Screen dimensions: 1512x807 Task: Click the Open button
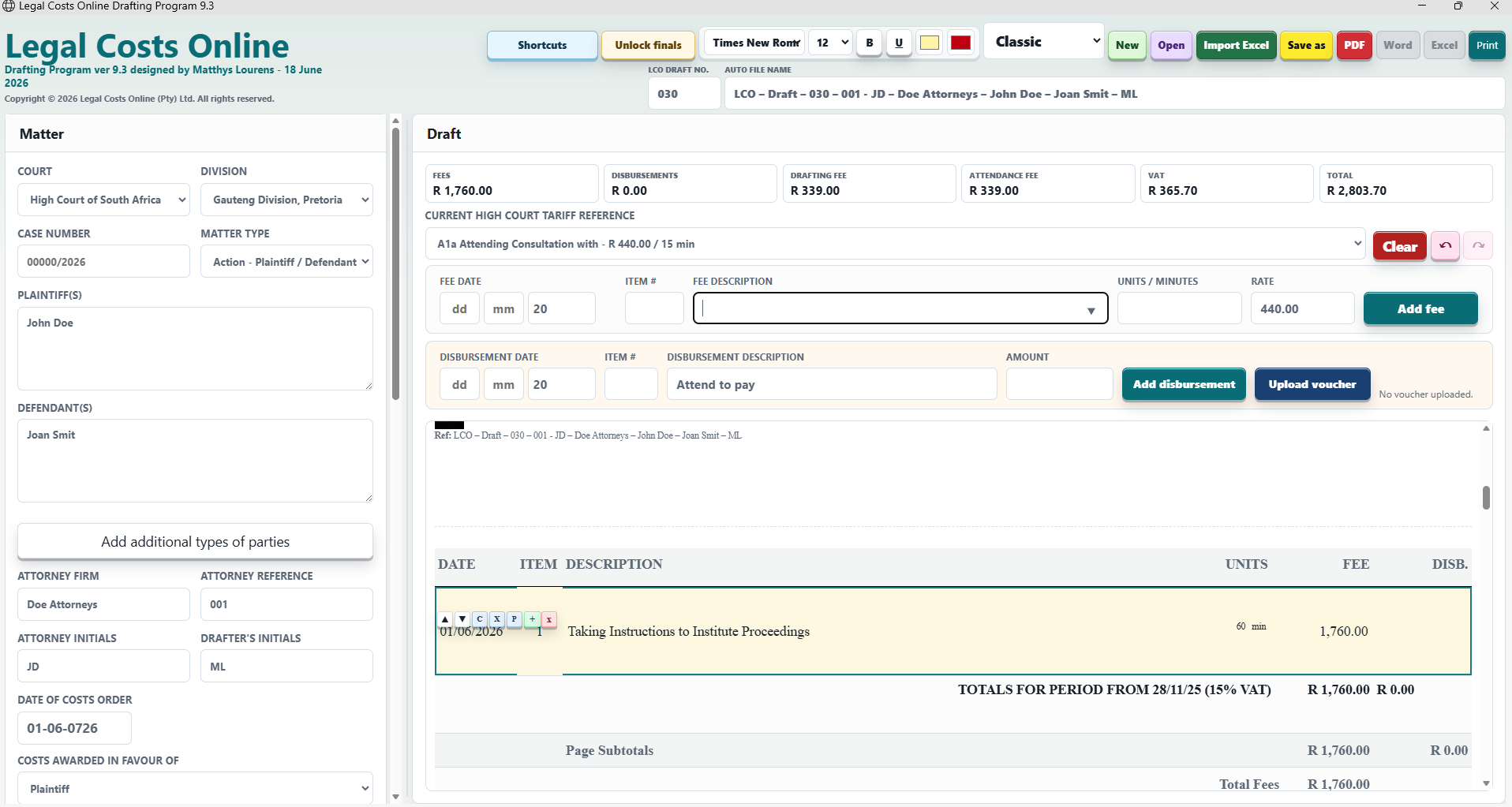point(1171,45)
